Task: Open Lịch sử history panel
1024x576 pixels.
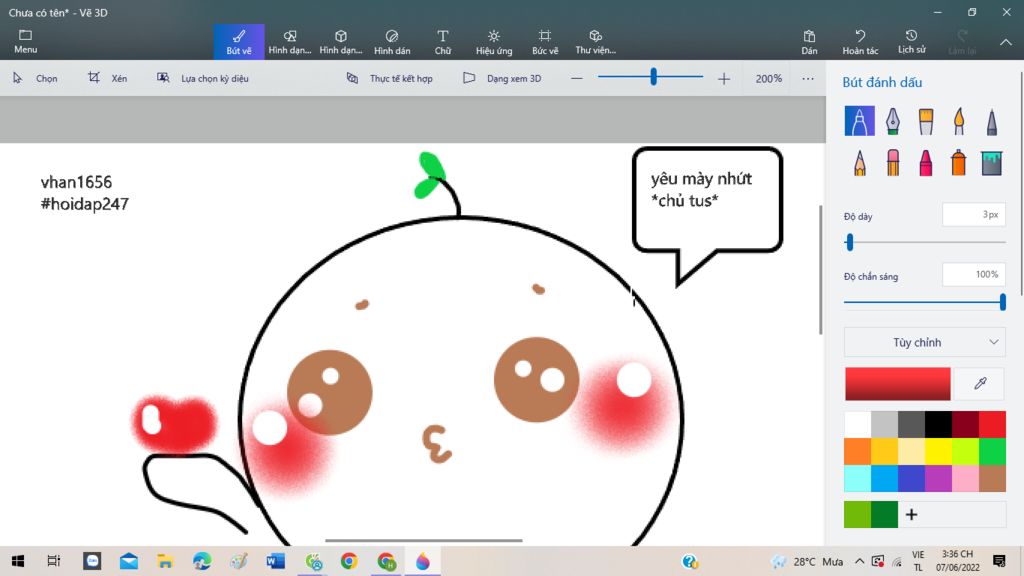Action: point(911,42)
